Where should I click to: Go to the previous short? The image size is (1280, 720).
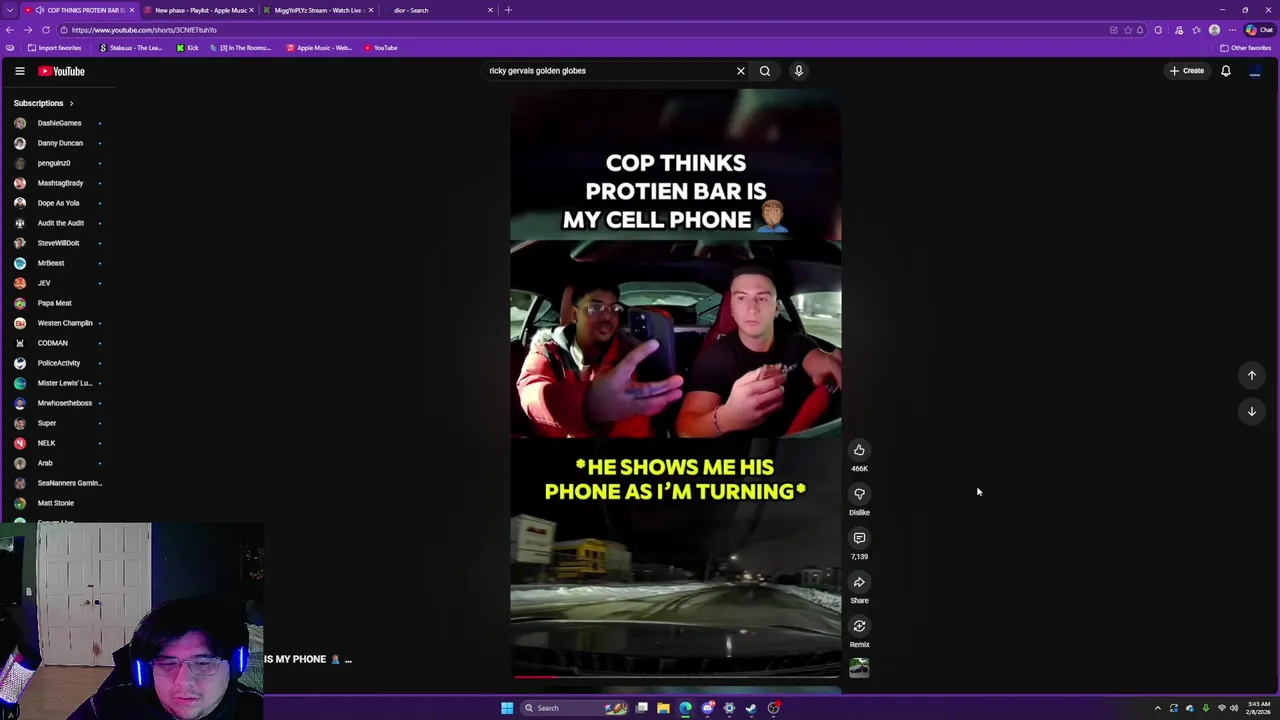click(1251, 375)
